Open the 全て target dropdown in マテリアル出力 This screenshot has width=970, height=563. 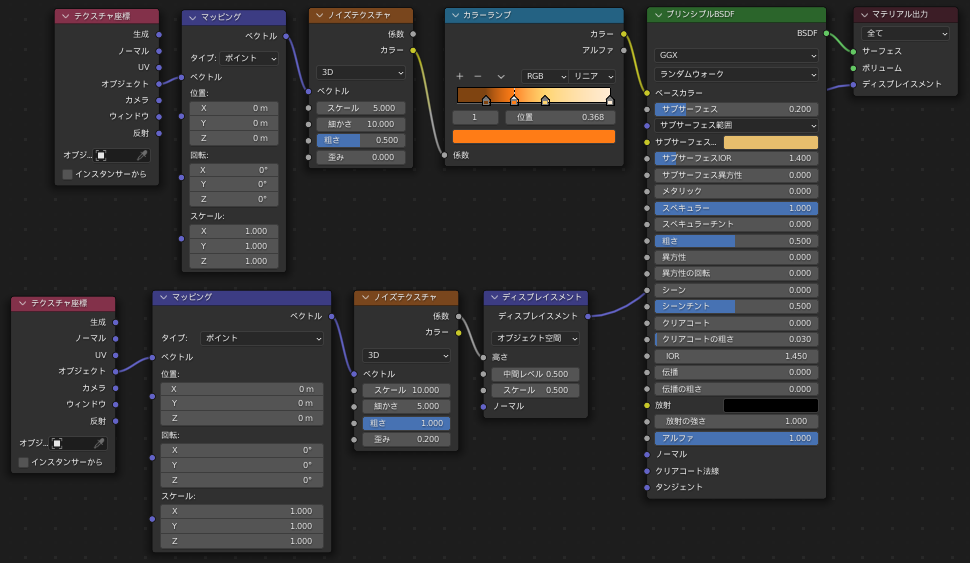(x=905, y=33)
